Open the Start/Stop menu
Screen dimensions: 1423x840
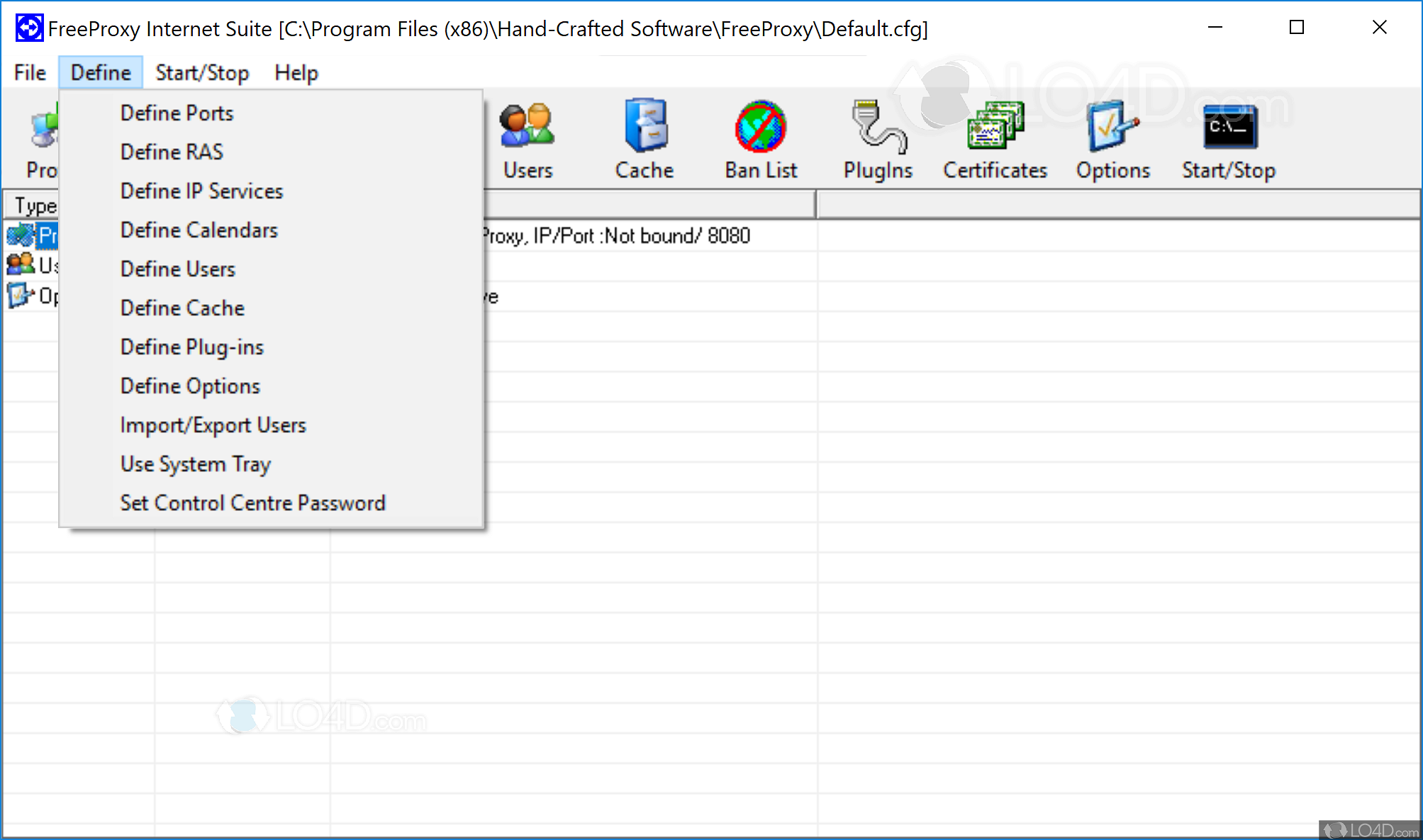[202, 72]
